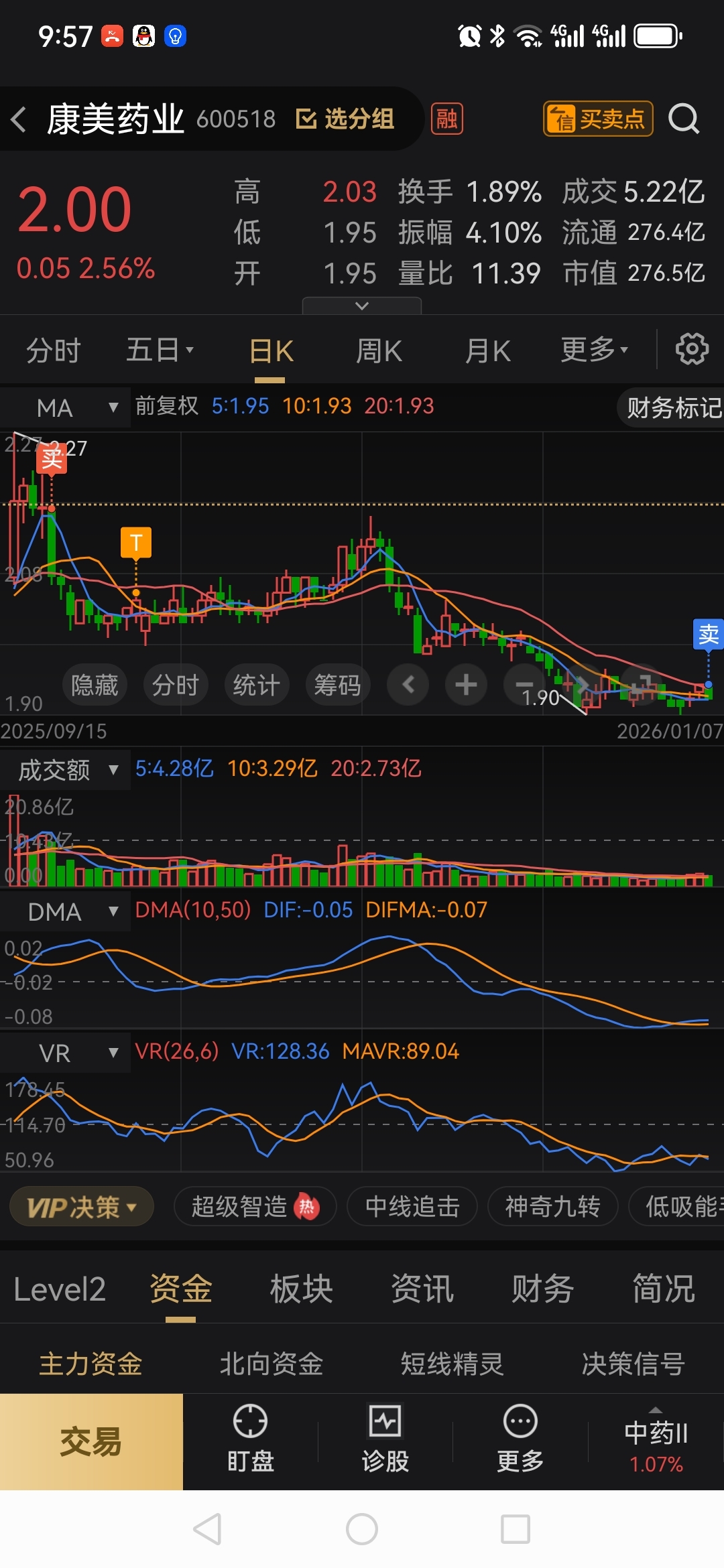
Task: Select 决策信号 sub-tab
Action: [x=633, y=1364]
